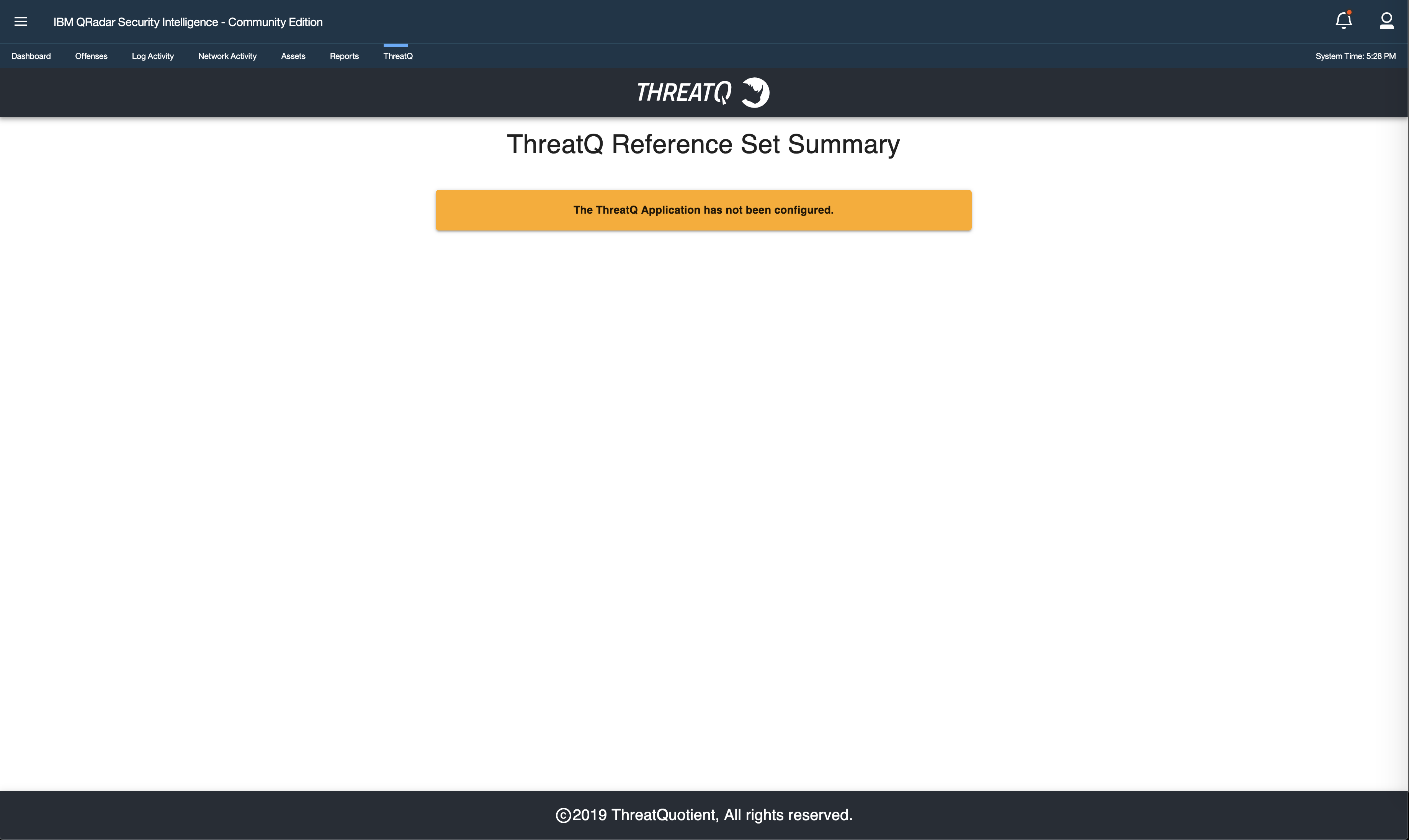Switch to the Dashboard tab
This screenshot has width=1409, height=840.
click(x=31, y=56)
